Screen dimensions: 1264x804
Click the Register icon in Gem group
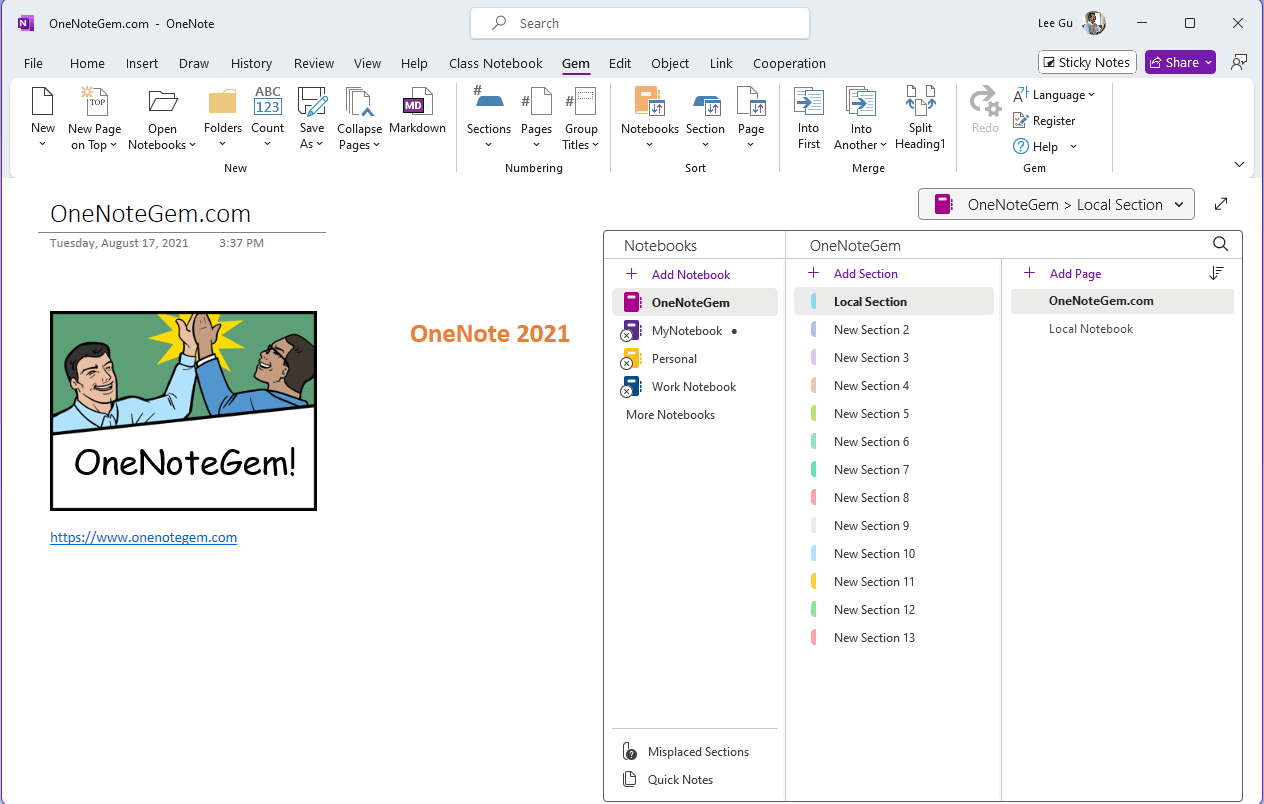(1021, 121)
